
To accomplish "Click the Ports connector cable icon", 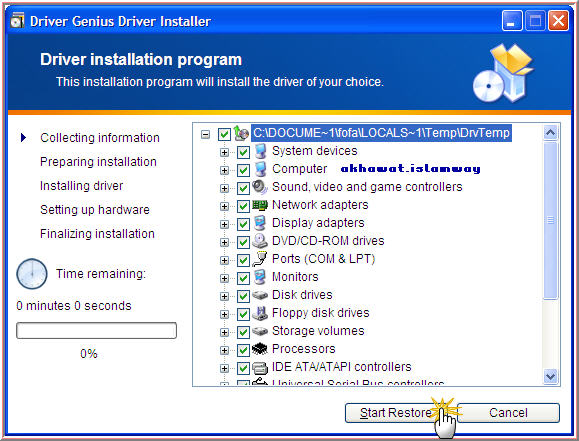I will click(x=260, y=259).
